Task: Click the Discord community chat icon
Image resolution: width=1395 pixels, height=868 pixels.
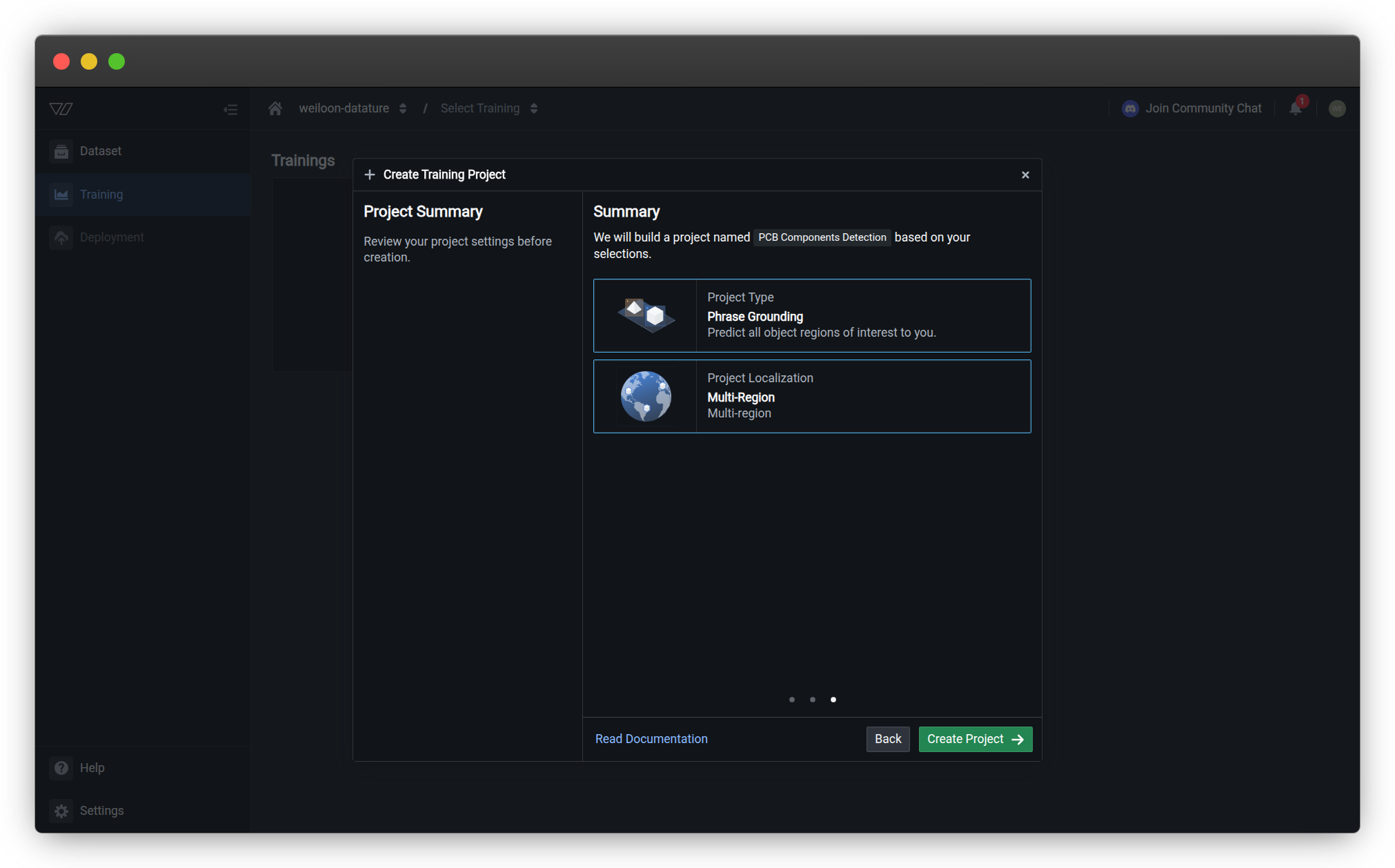Action: tap(1130, 108)
